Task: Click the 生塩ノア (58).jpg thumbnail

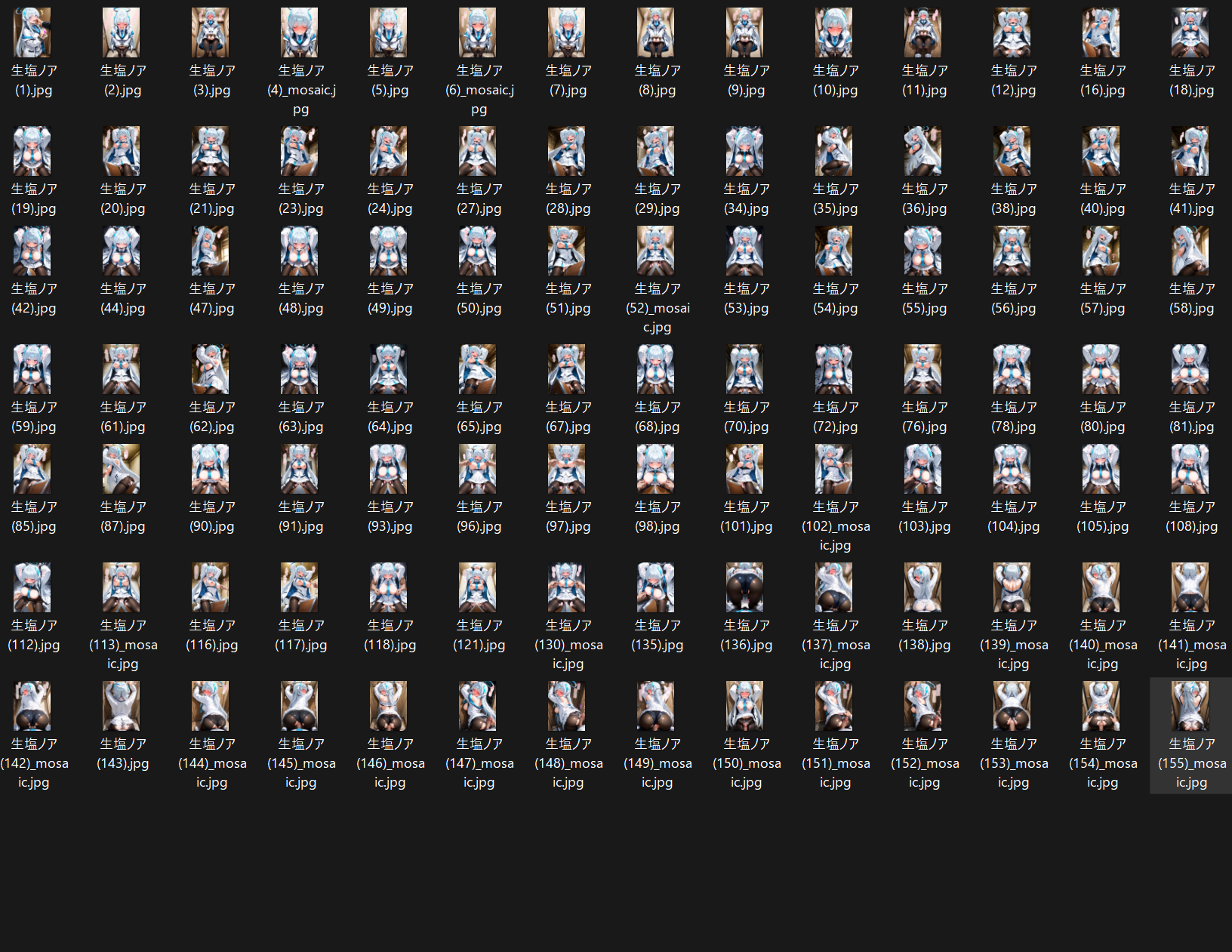Action: point(1191,251)
